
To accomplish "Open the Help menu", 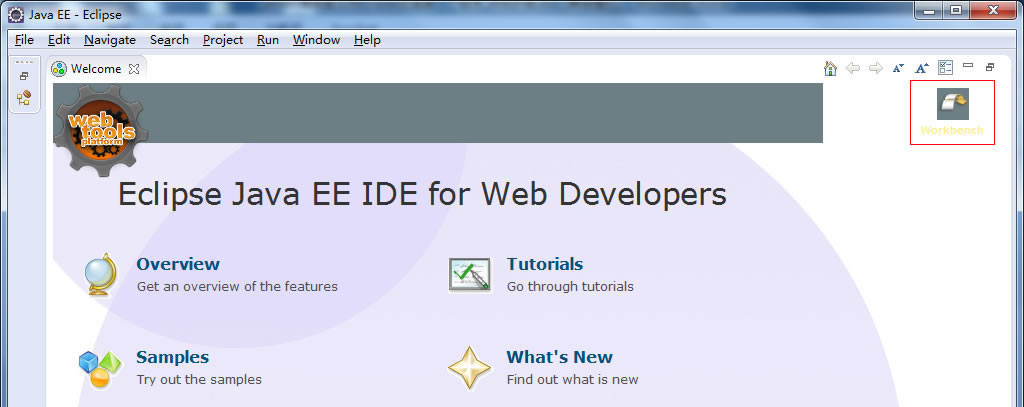I will [x=367, y=40].
